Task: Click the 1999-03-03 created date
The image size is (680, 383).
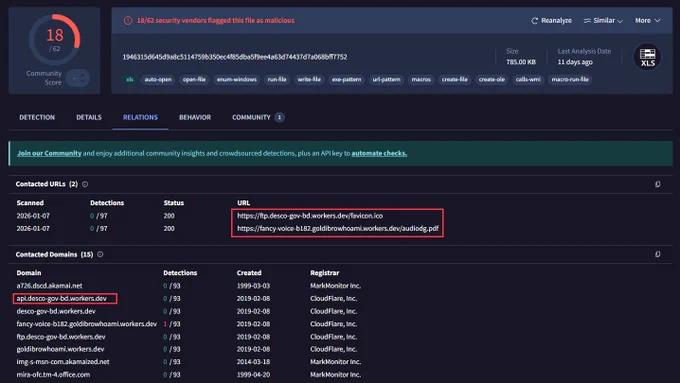Action: click(x=253, y=285)
